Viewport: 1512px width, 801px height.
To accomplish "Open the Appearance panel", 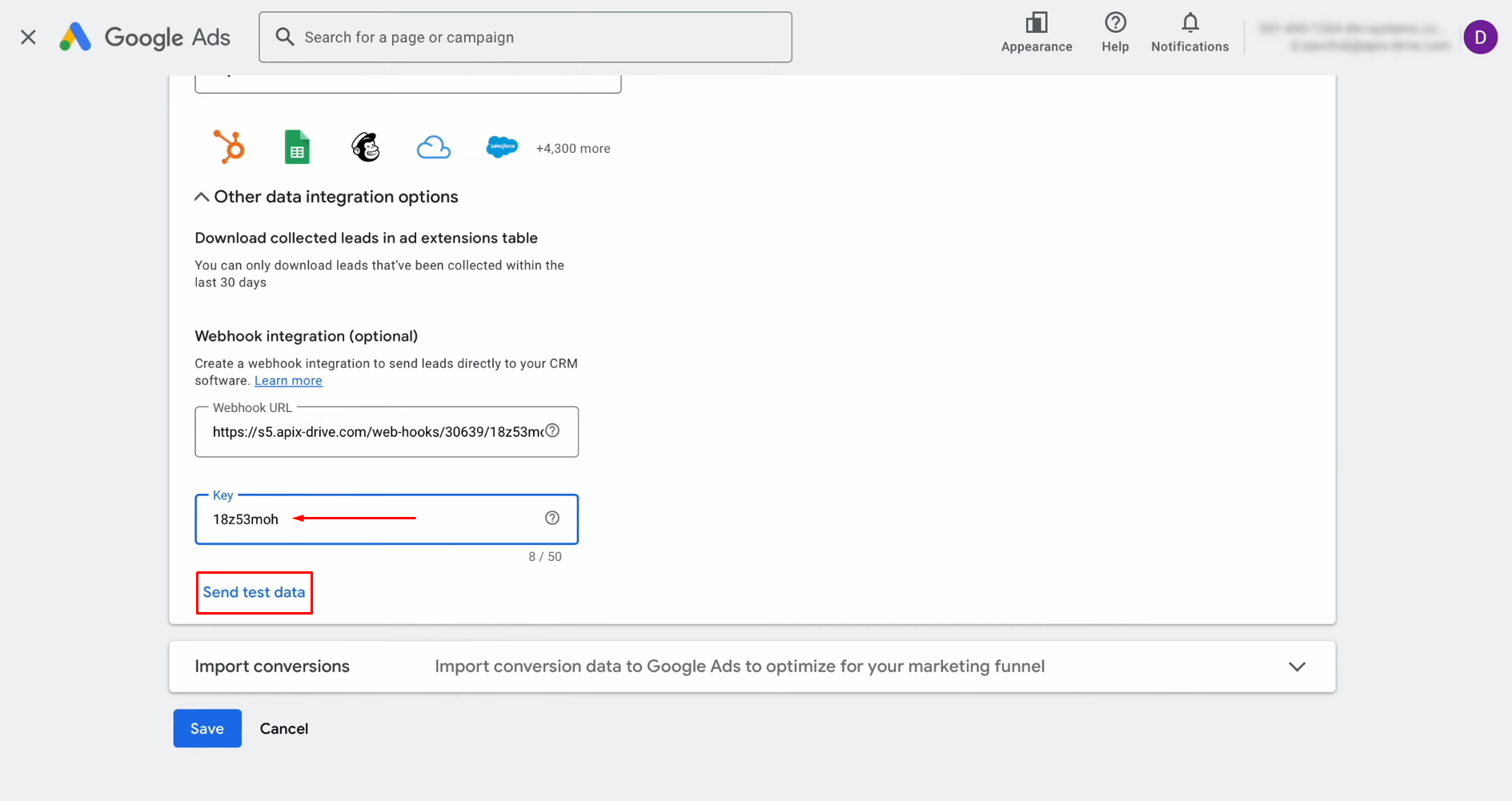I will coord(1036,32).
